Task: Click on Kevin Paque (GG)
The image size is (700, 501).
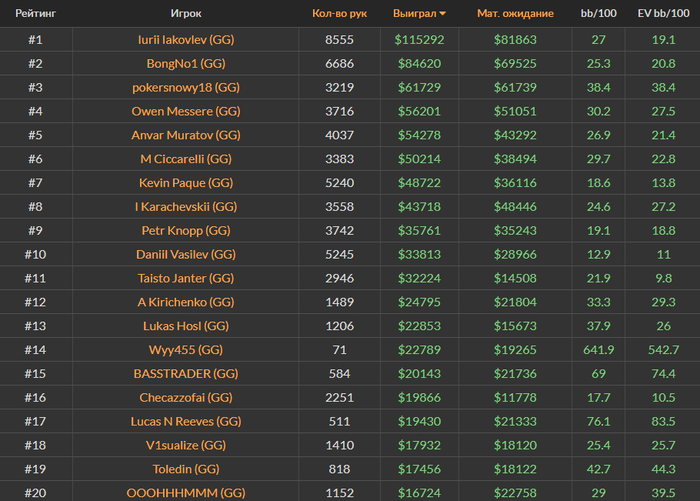Action: coord(186,183)
